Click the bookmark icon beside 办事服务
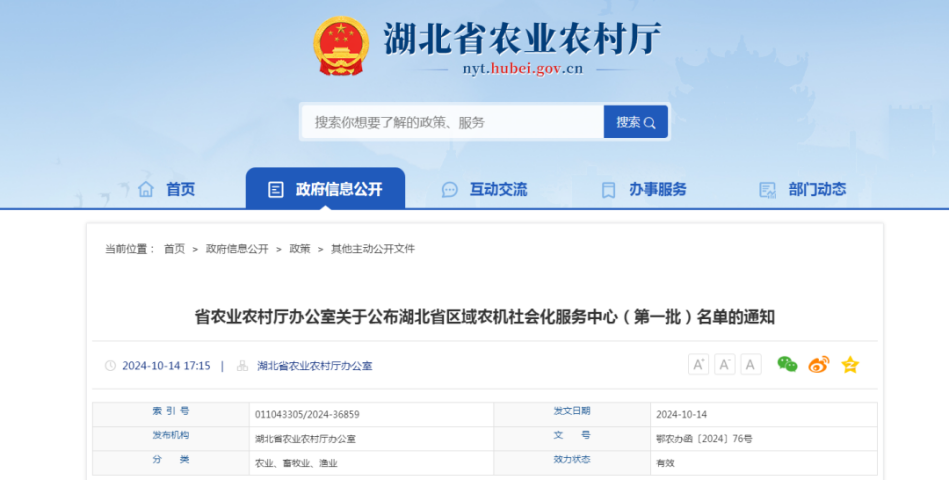 [608, 190]
